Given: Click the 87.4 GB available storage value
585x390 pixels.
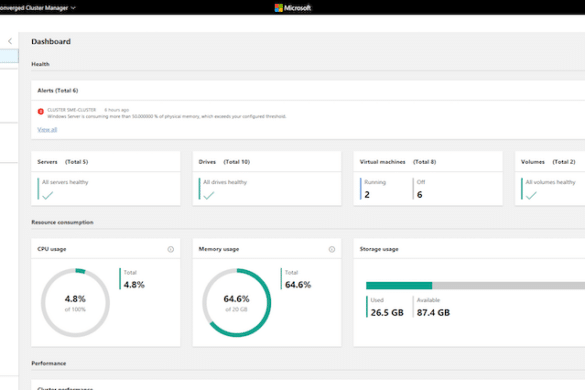Looking at the screenshot, I should click(x=433, y=312).
